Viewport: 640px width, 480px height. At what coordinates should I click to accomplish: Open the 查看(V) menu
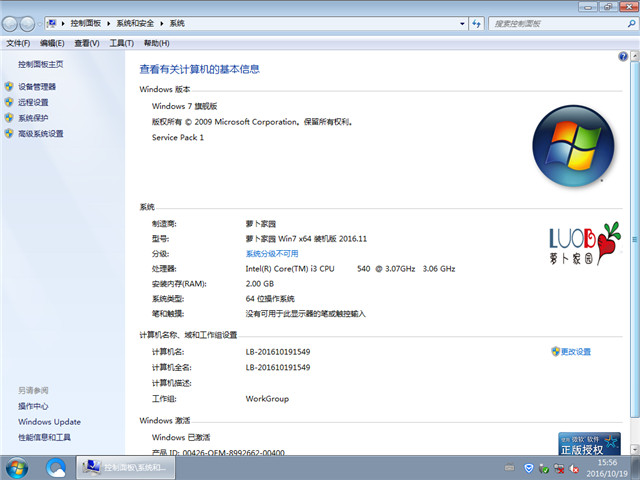pos(87,43)
